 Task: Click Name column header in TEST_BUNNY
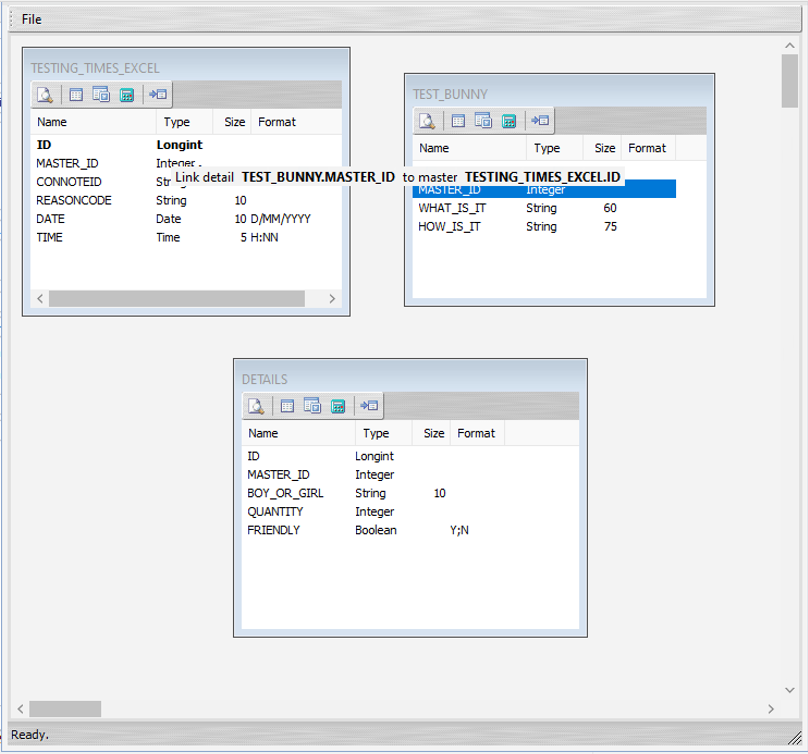pos(469,148)
